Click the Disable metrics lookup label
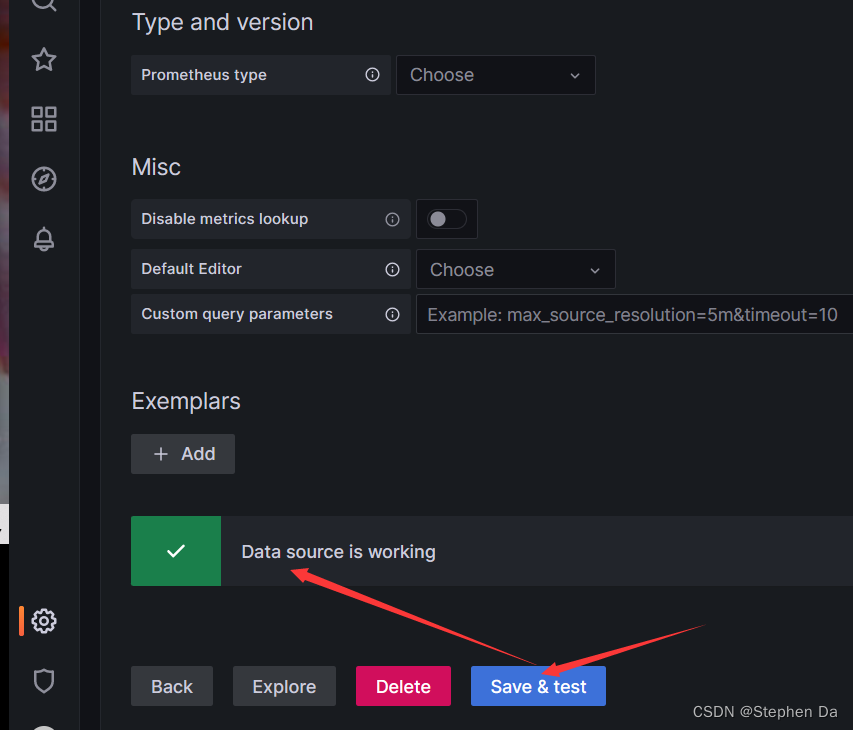853x730 pixels. (x=225, y=219)
